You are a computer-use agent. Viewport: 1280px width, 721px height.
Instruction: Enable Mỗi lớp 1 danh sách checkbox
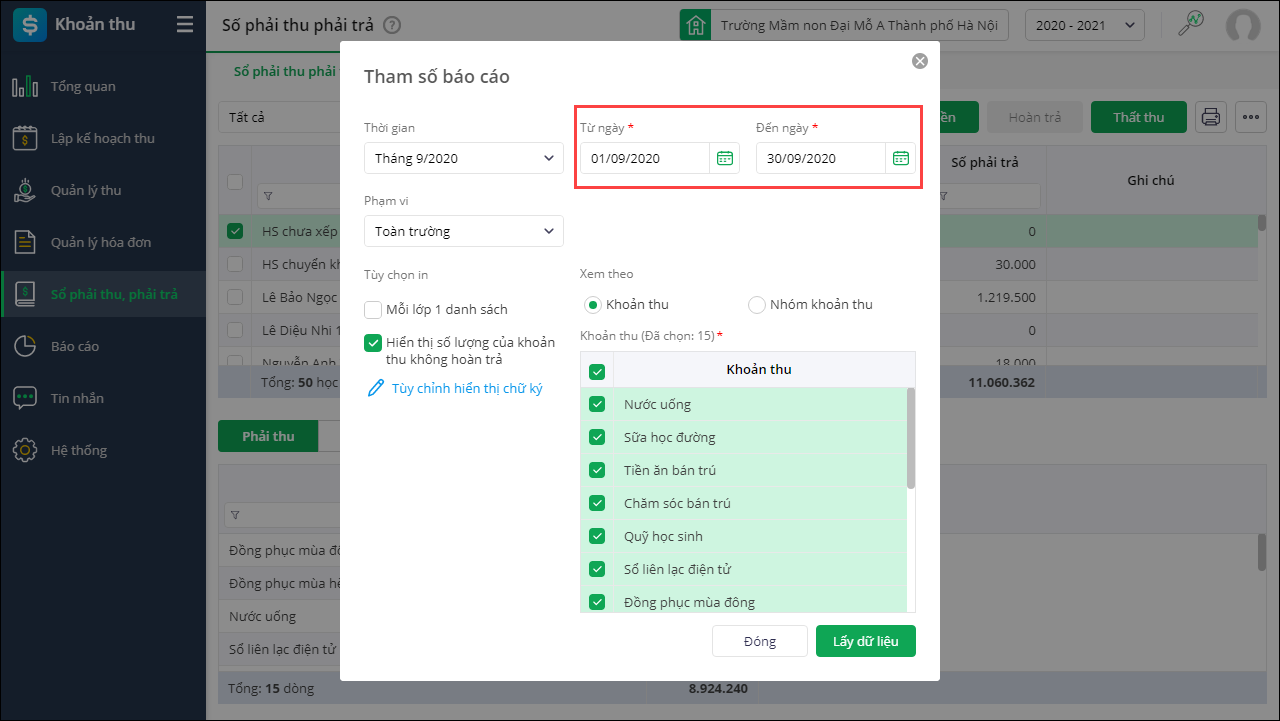click(373, 310)
